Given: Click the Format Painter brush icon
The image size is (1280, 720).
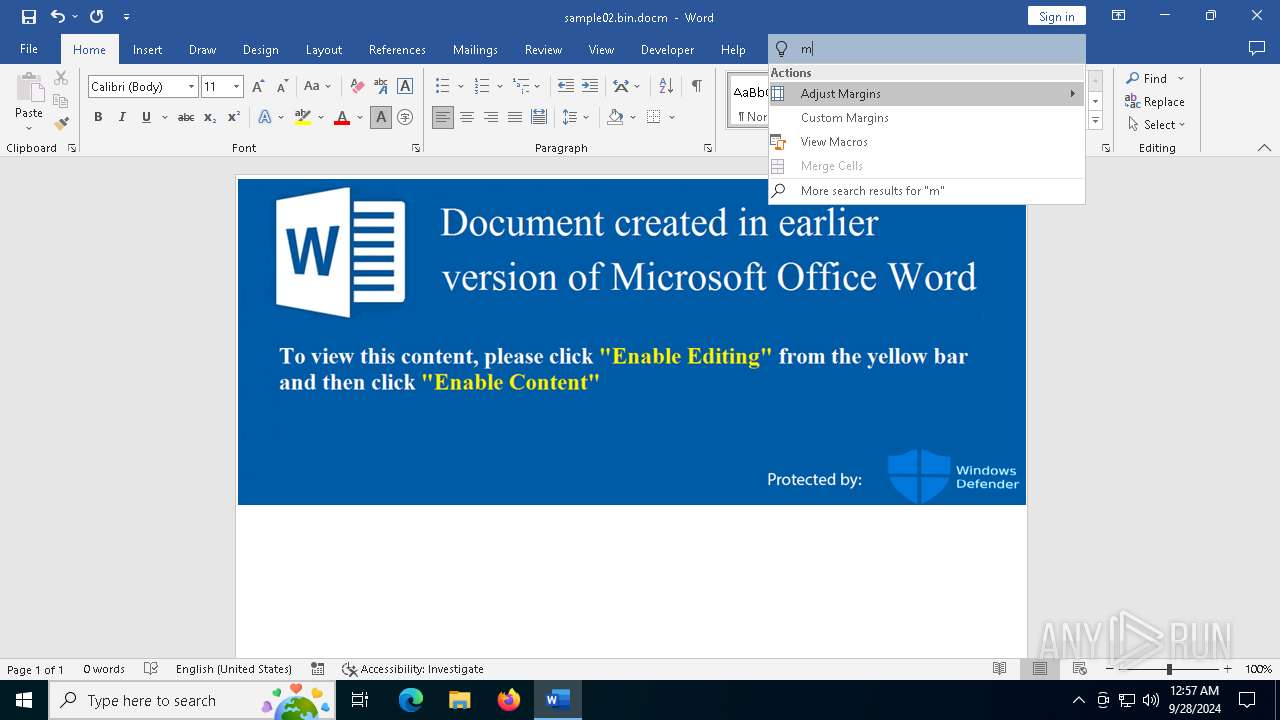Looking at the screenshot, I should [x=61, y=124].
